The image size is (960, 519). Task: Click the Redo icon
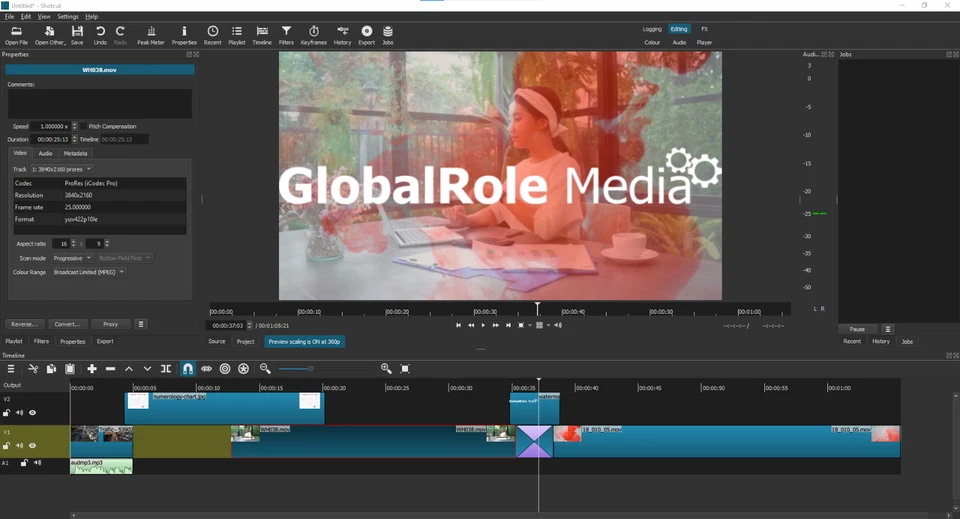(120, 35)
